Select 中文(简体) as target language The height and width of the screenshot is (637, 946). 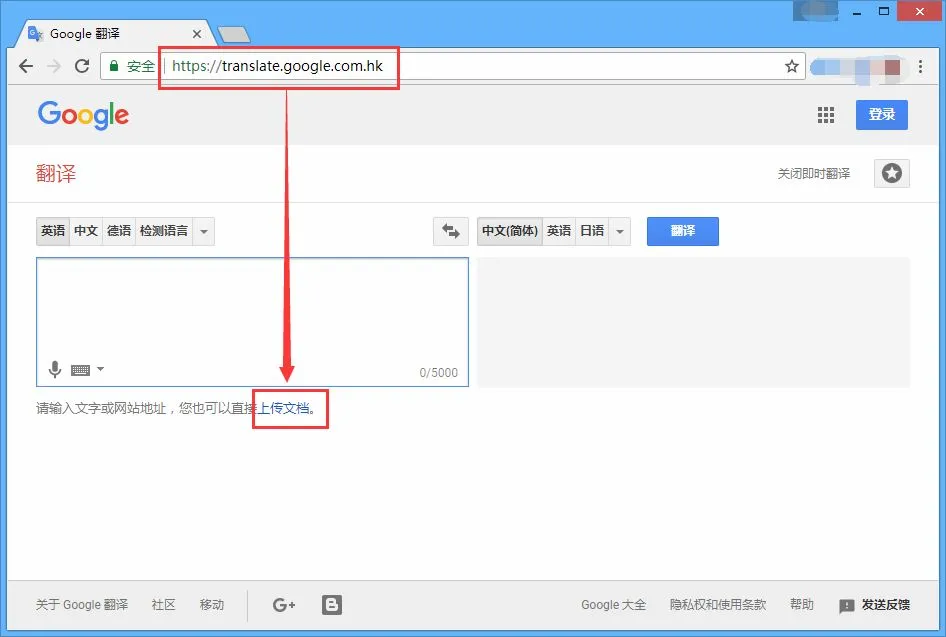click(x=510, y=231)
